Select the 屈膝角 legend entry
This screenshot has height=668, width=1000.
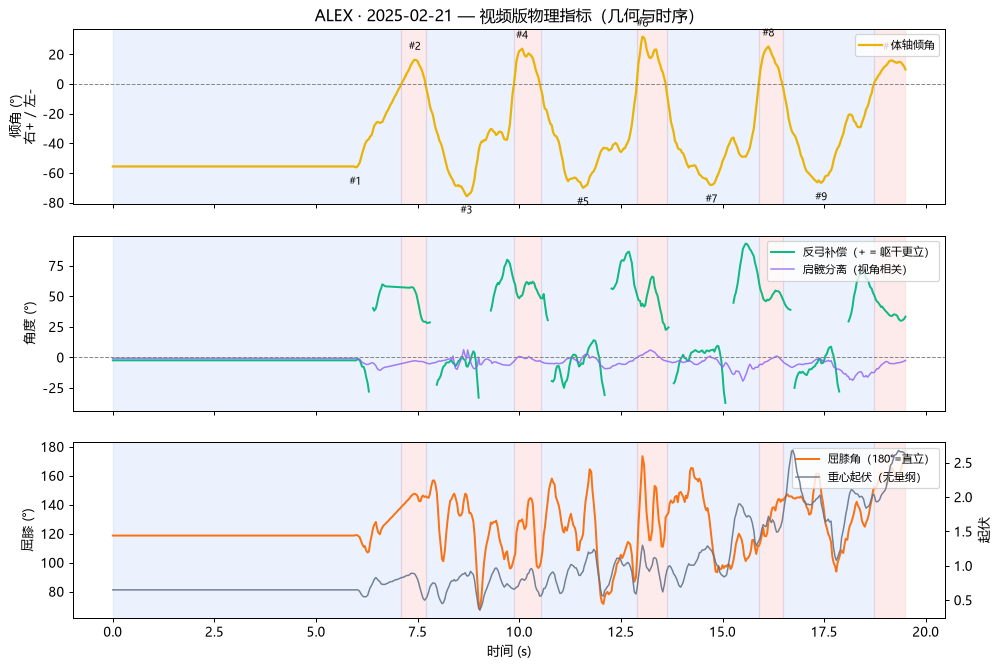pyautogui.click(x=862, y=459)
